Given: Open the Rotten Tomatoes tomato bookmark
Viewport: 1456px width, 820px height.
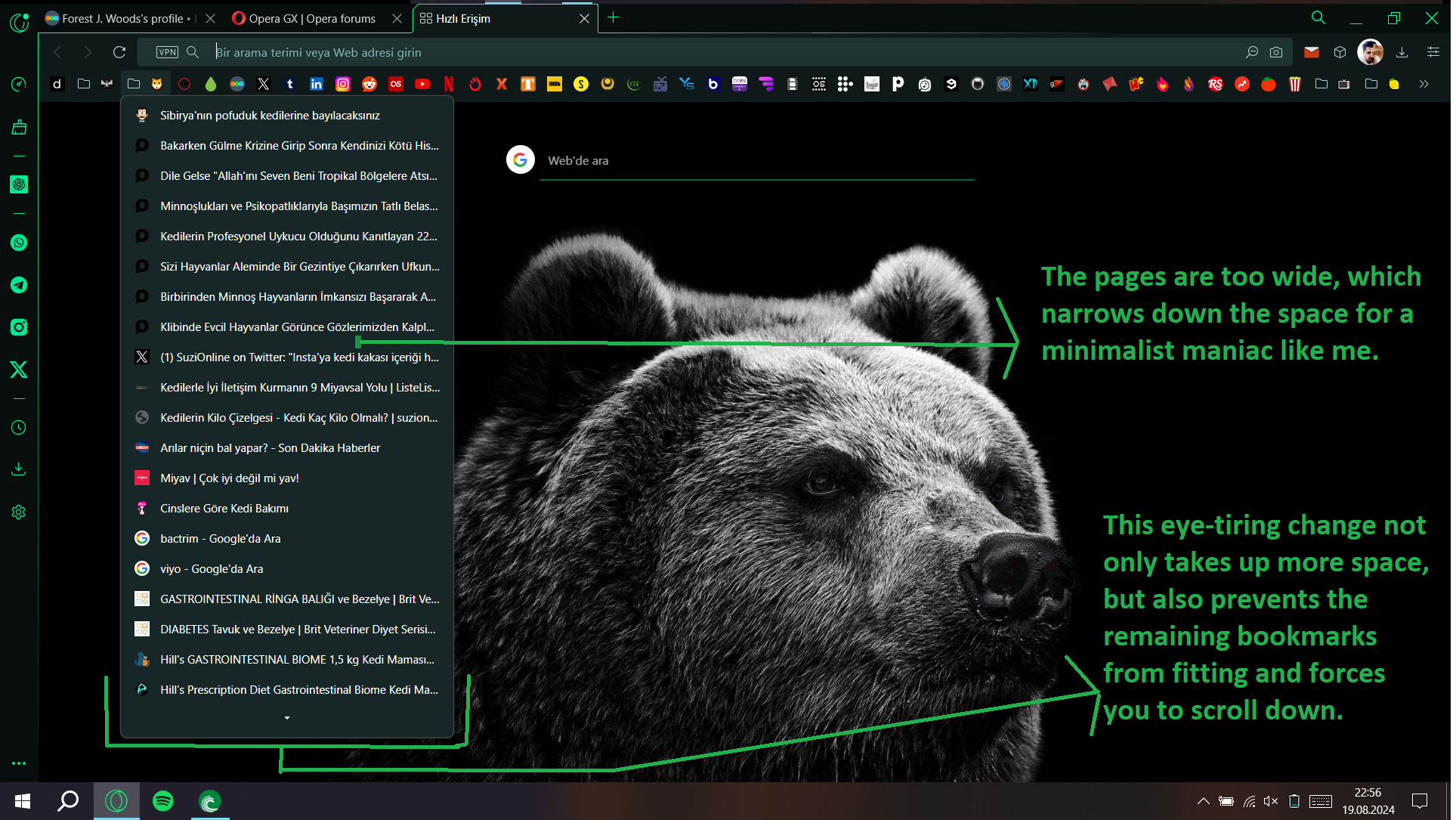Looking at the screenshot, I should coord(1269,84).
